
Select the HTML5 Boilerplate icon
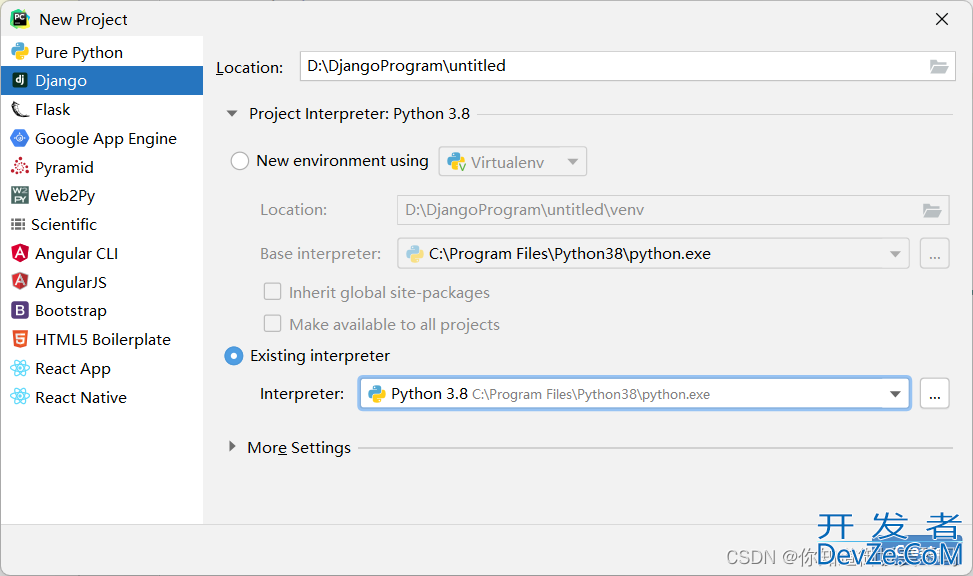point(20,340)
